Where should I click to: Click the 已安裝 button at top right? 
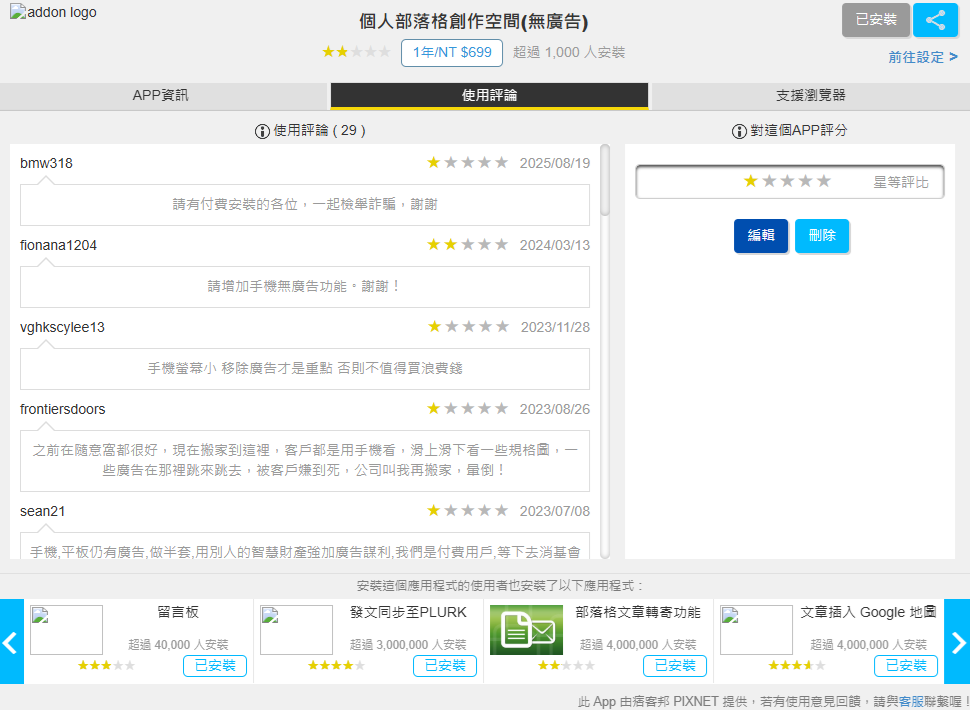pos(876,20)
